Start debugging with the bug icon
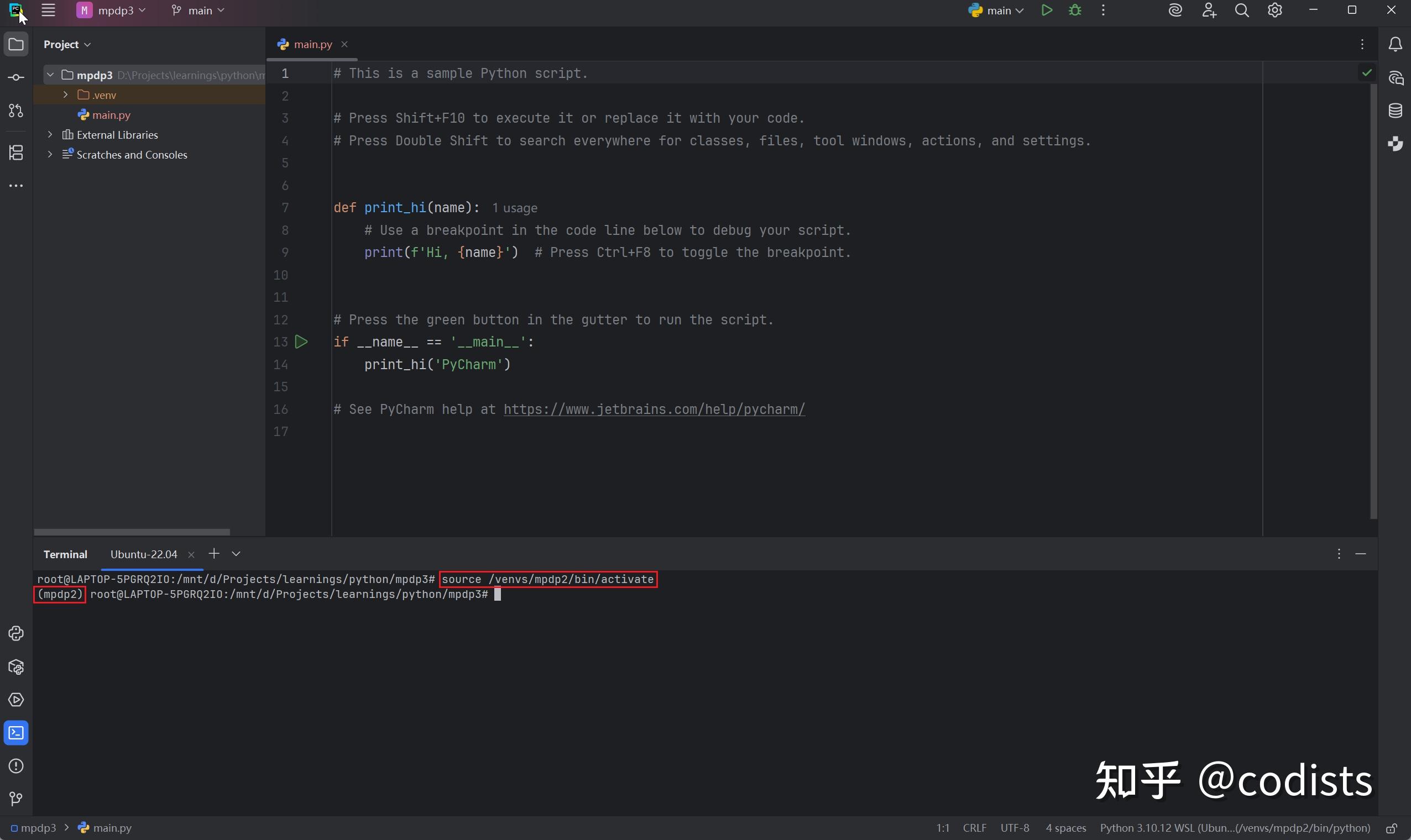The height and width of the screenshot is (840, 1411). click(1075, 10)
